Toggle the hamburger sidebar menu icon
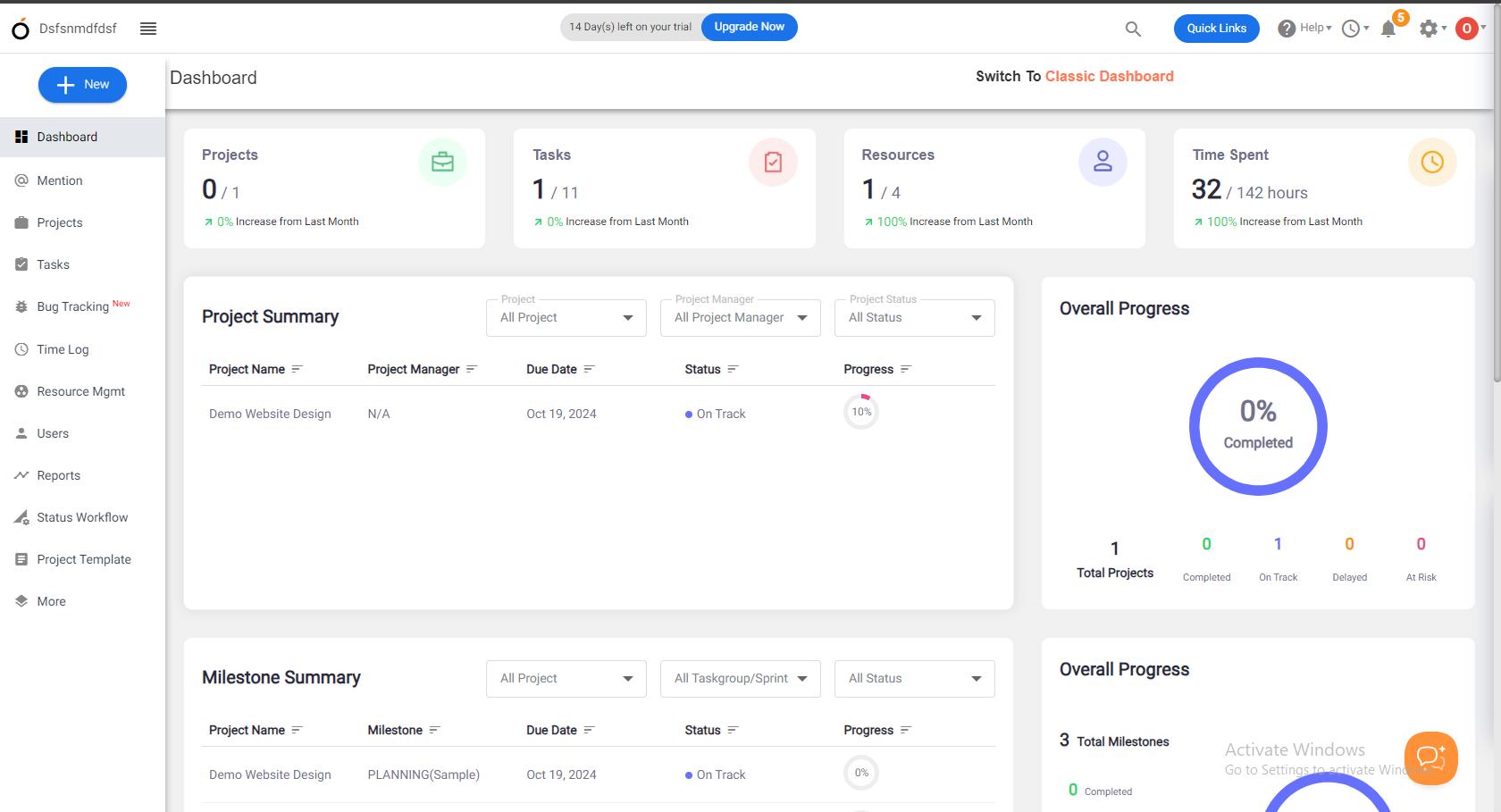 coord(148,29)
